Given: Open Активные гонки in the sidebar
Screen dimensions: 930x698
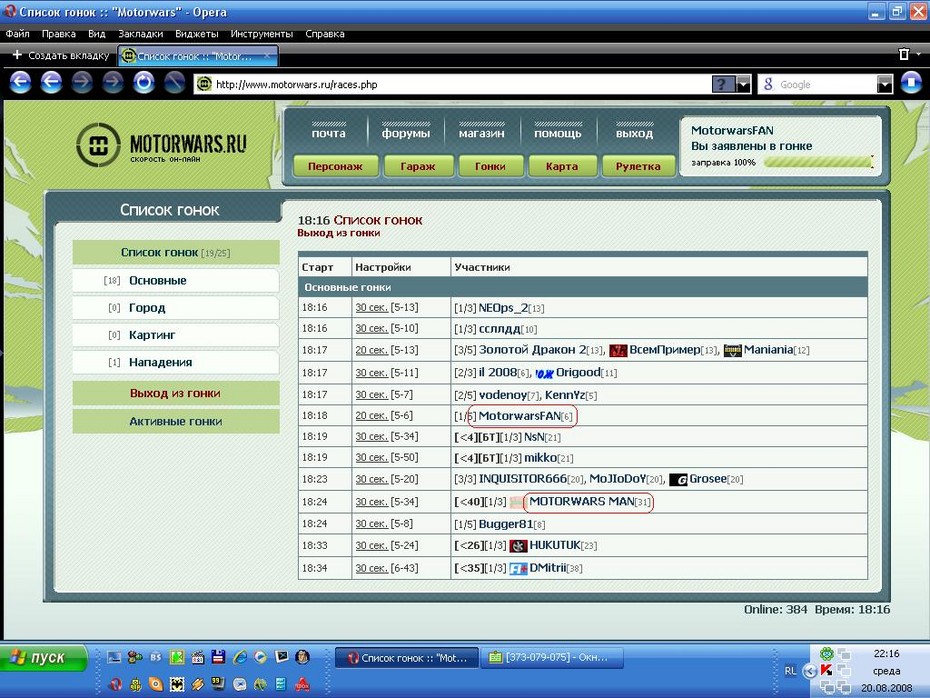Looking at the screenshot, I should [x=176, y=422].
